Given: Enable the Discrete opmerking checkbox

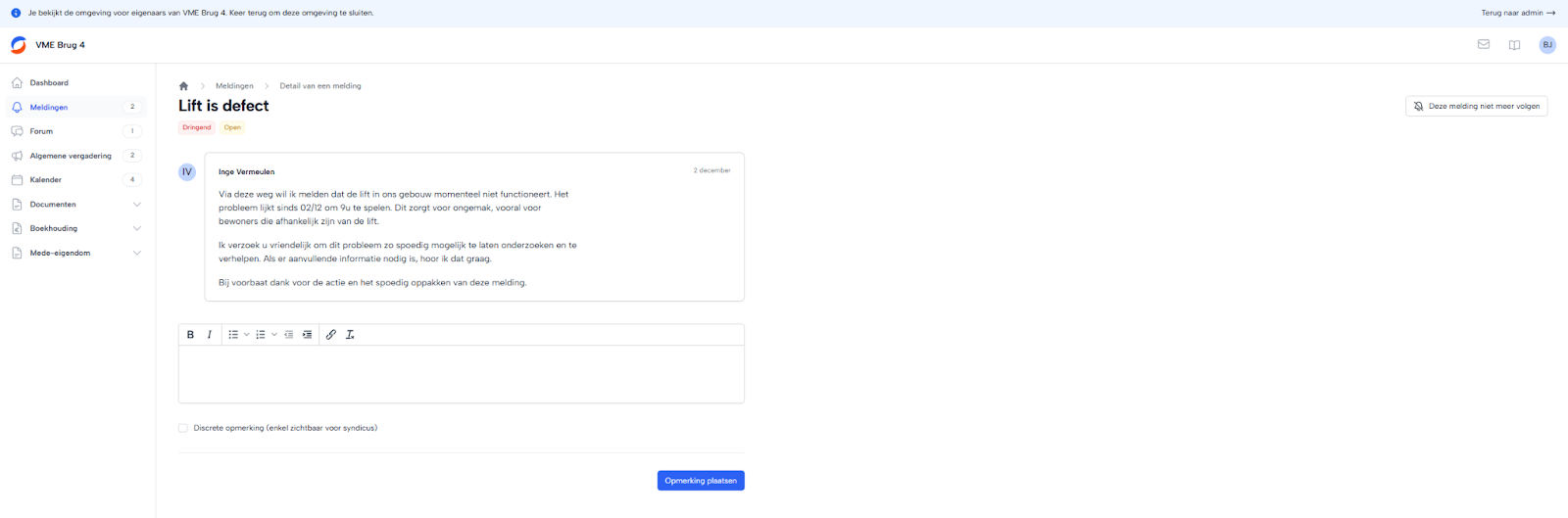Looking at the screenshot, I should click(183, 428).
